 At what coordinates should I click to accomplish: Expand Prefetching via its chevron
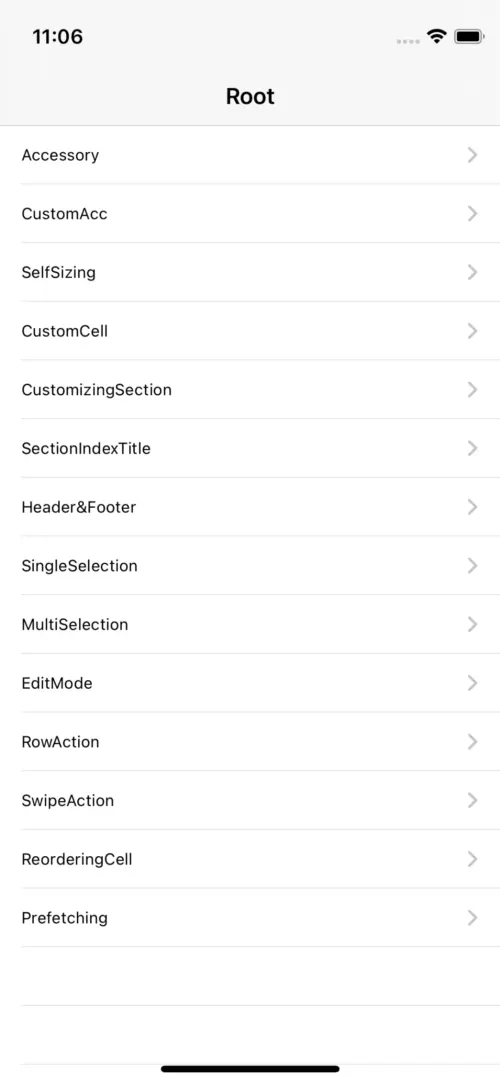click(x=472, y=918)
